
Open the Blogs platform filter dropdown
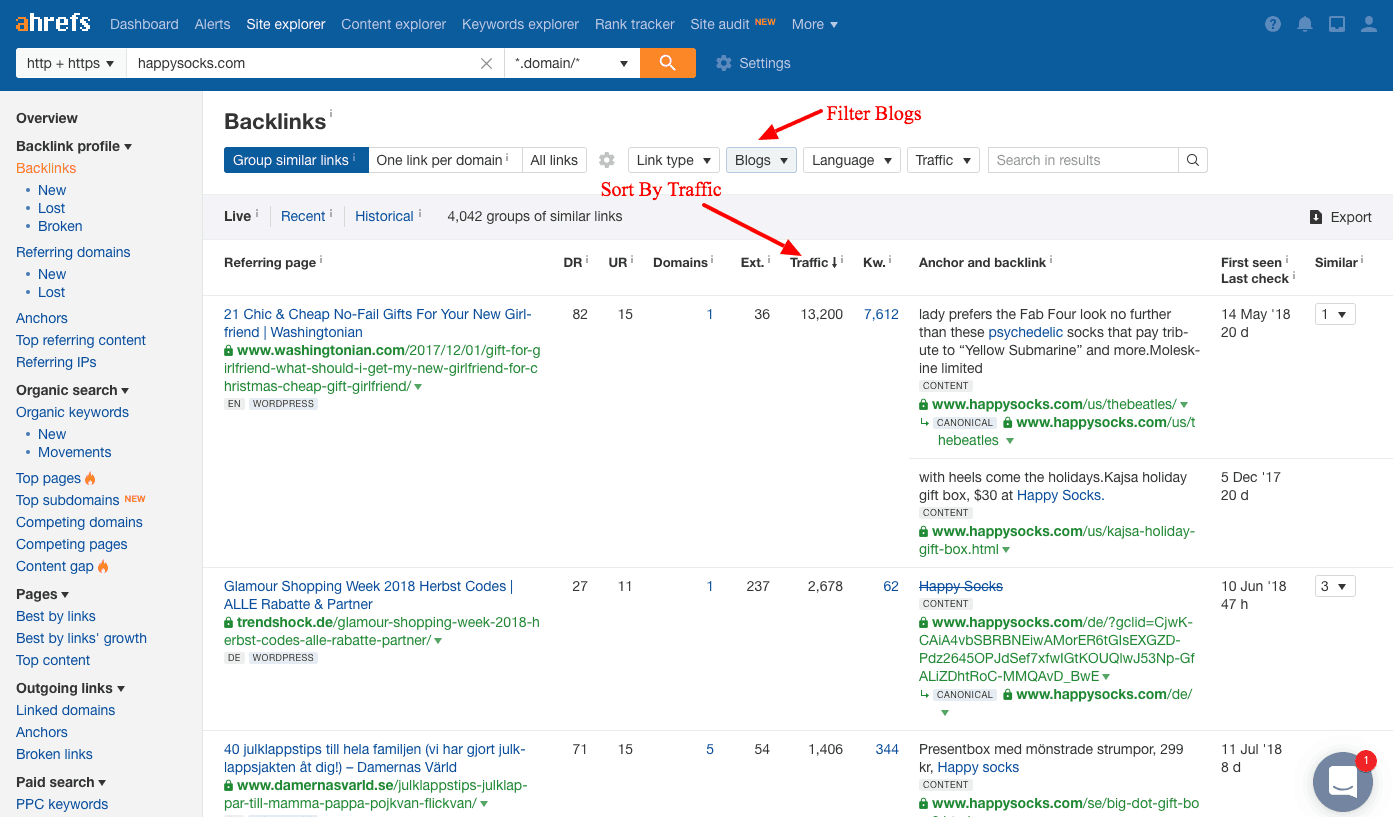tap(761, 160)
